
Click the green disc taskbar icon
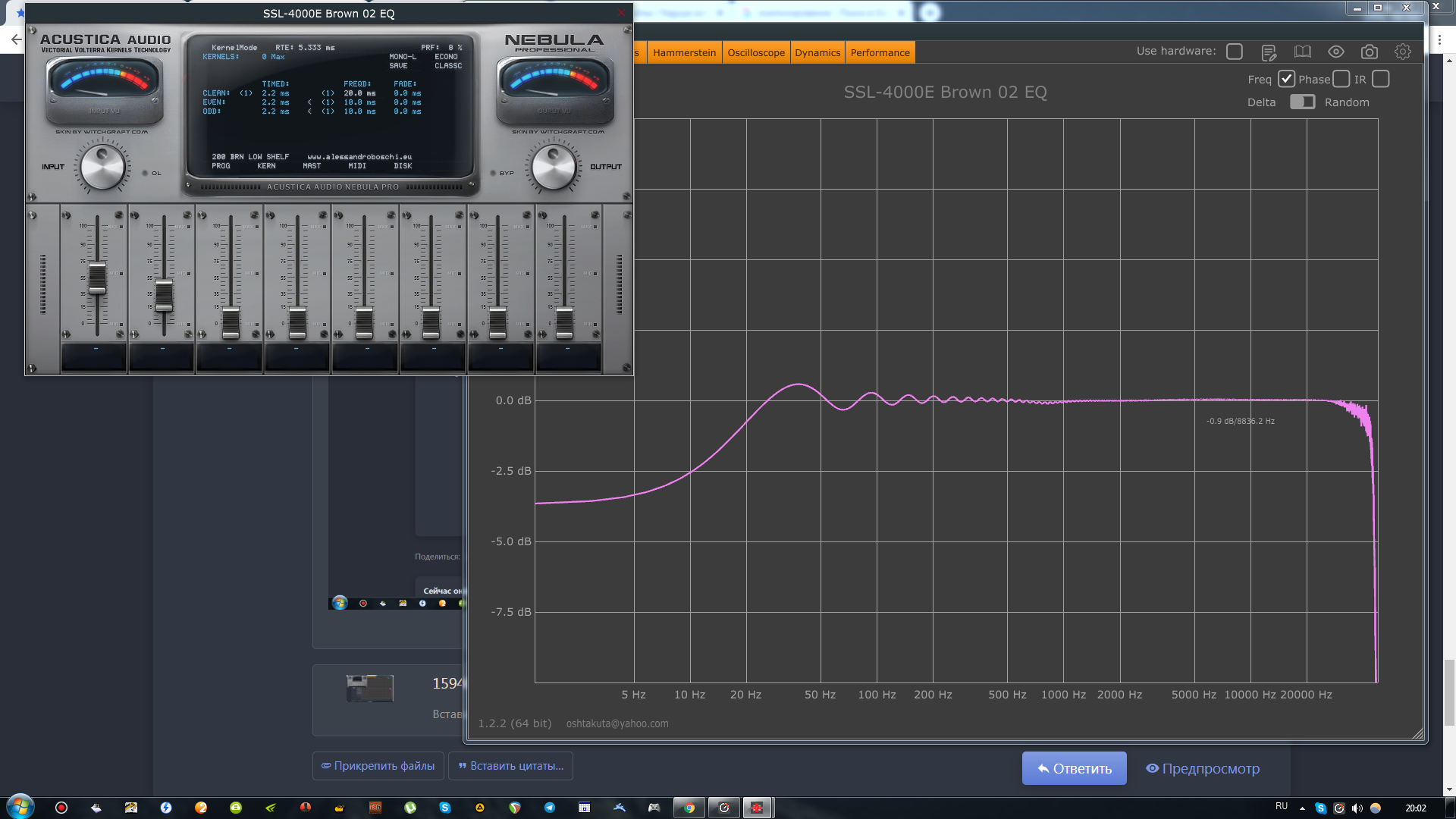point(236,808)
